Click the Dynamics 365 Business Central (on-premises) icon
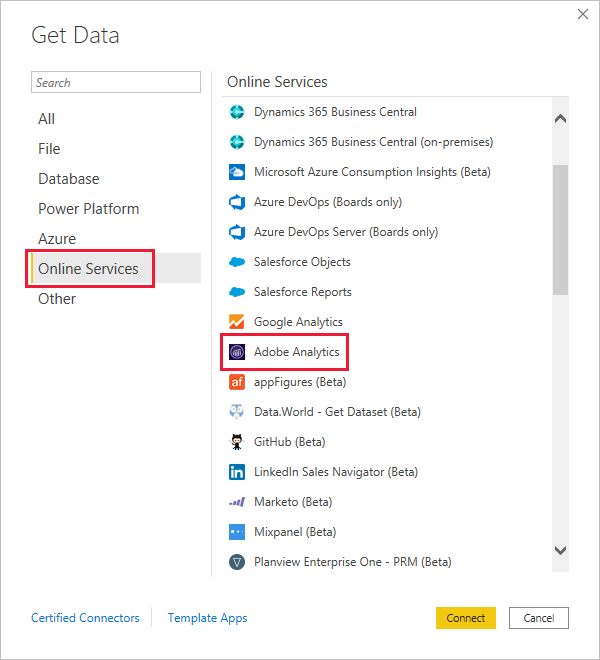 (x=237, y=142)
